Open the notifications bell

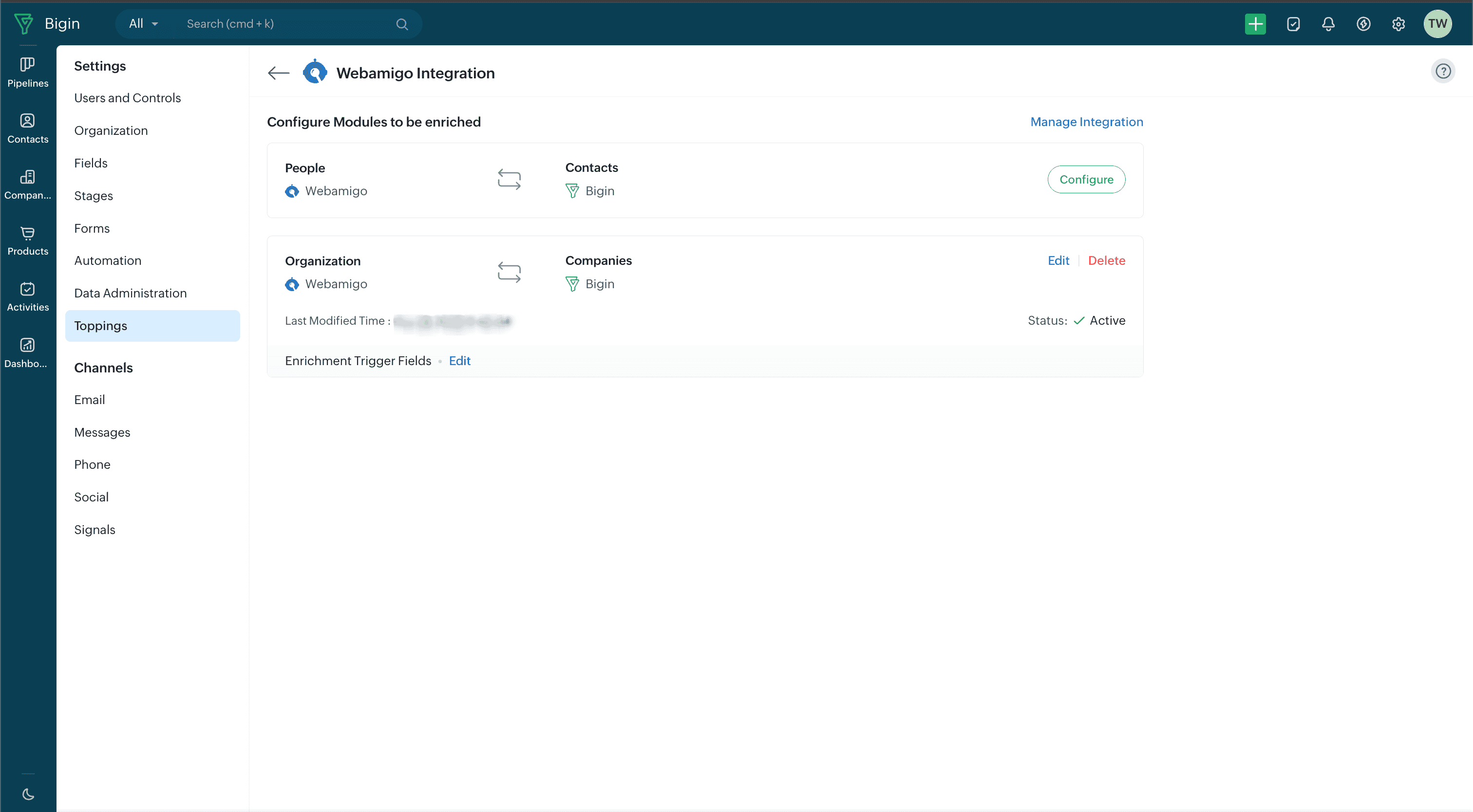1328,24
